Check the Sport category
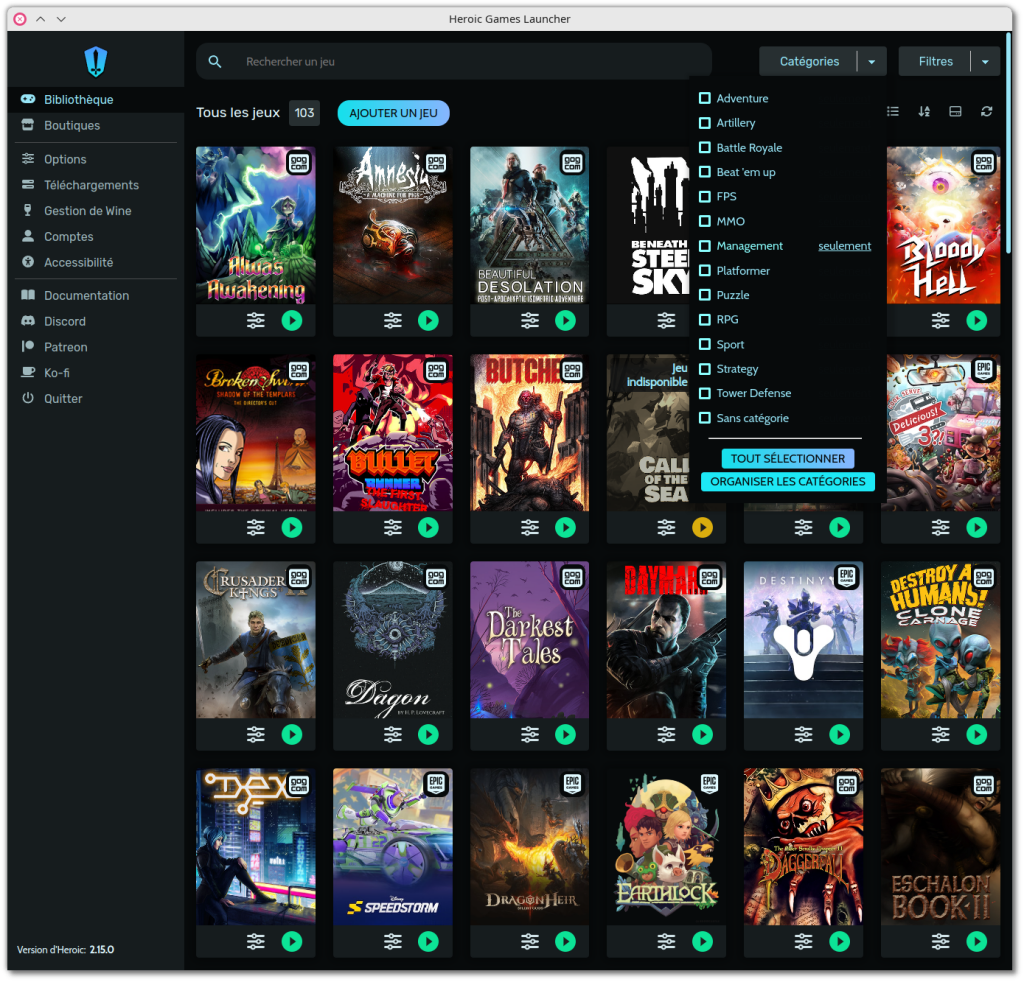1024x982 pixels. (x=705, y=344)
